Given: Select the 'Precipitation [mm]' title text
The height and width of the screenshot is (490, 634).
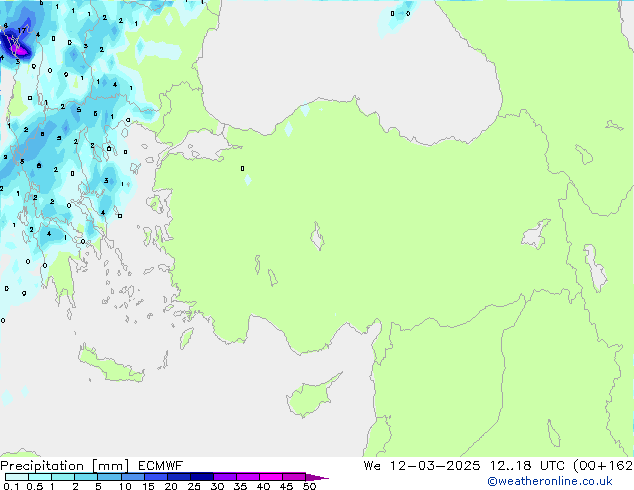Looking at the screenshot, I should [x=65, y=466].
